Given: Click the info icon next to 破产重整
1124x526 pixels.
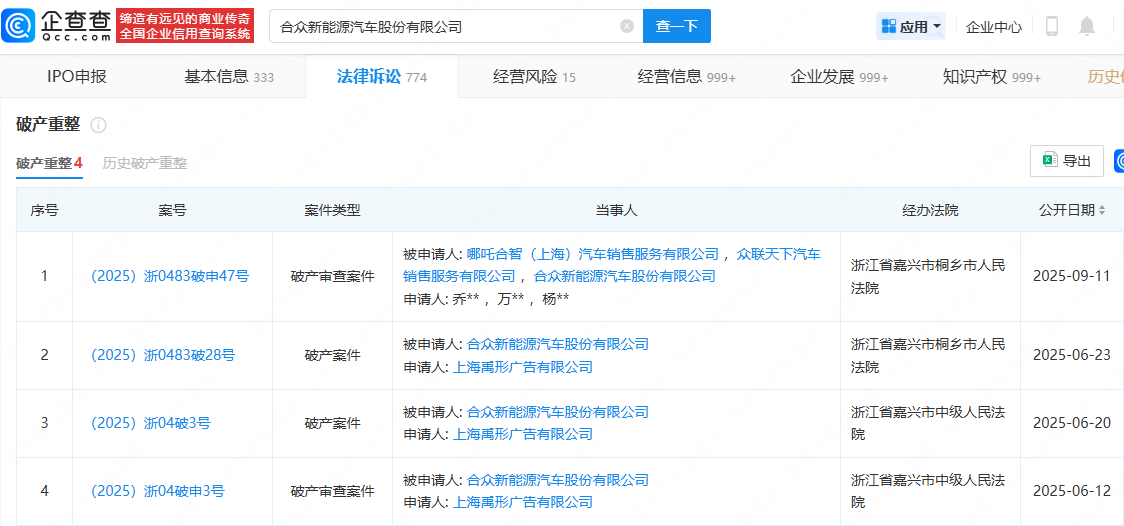Looking at the screenshot, I should [98, 125].
